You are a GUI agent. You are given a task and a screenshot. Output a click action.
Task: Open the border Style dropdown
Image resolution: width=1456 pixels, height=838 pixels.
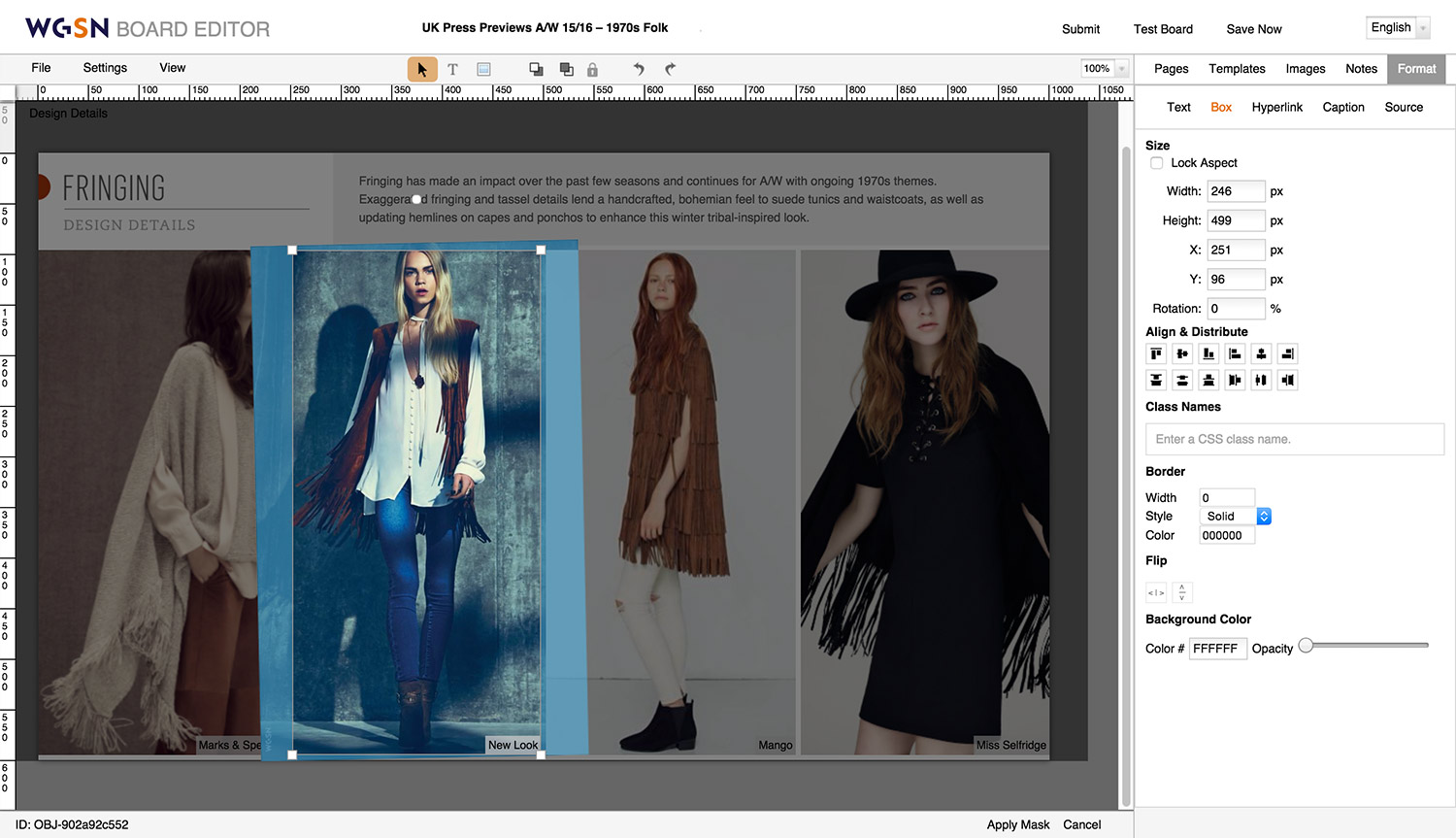click(1235, 517)
